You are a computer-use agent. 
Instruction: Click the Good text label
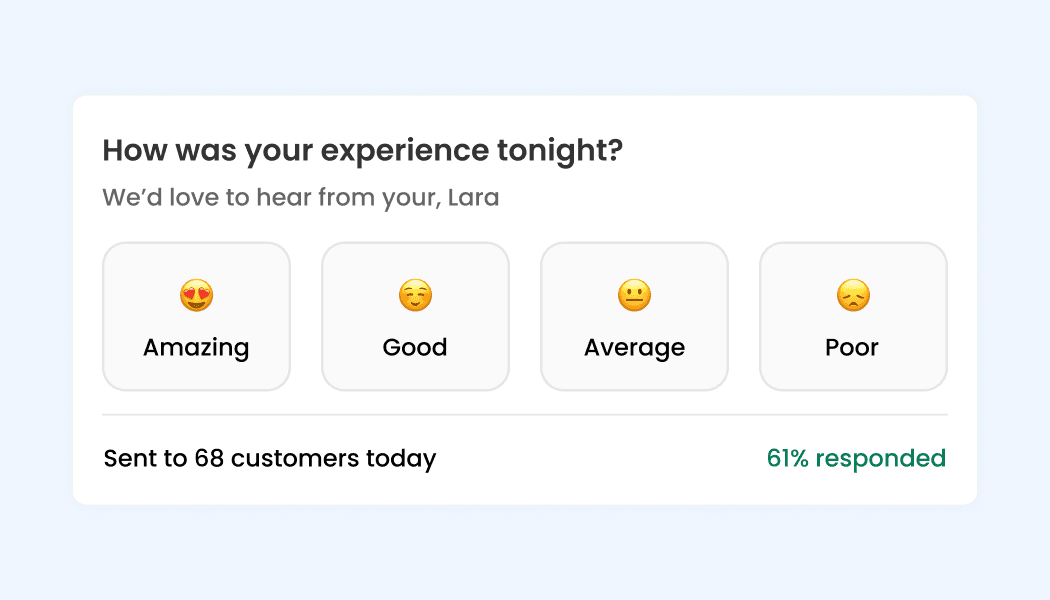pos(415,347)
